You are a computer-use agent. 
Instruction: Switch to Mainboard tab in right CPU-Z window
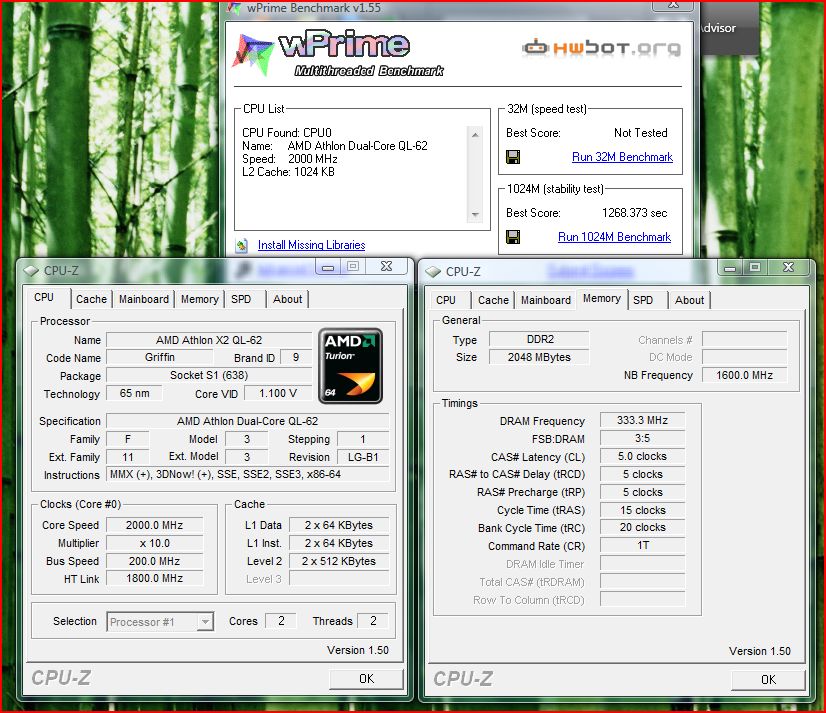[546, 300]
